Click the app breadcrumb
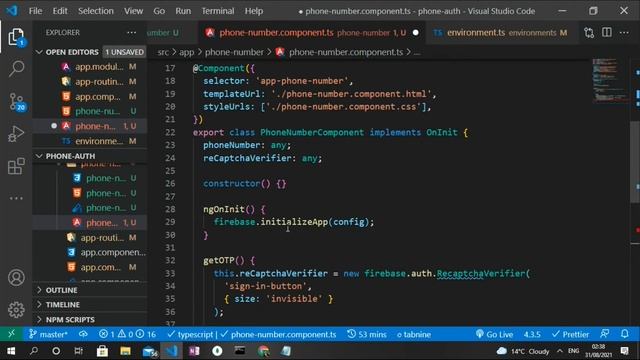 point(187,52)
